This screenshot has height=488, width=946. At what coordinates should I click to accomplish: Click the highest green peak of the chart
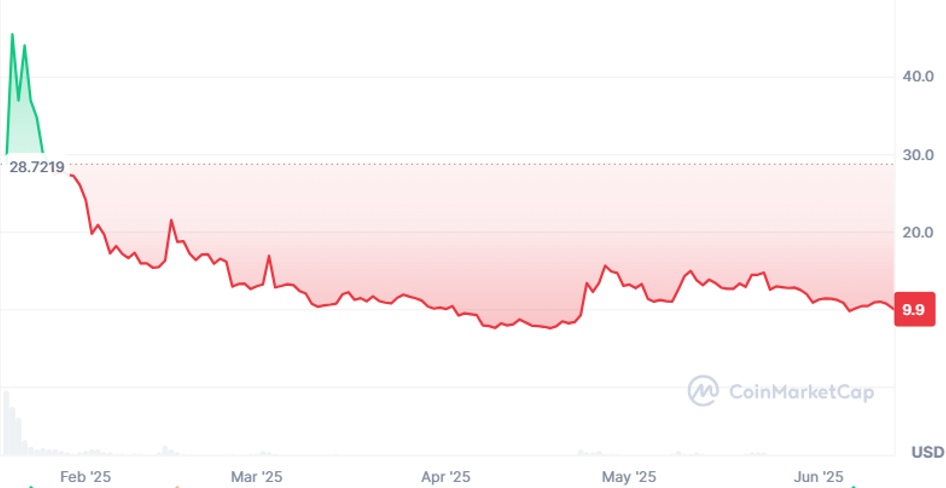12,35
